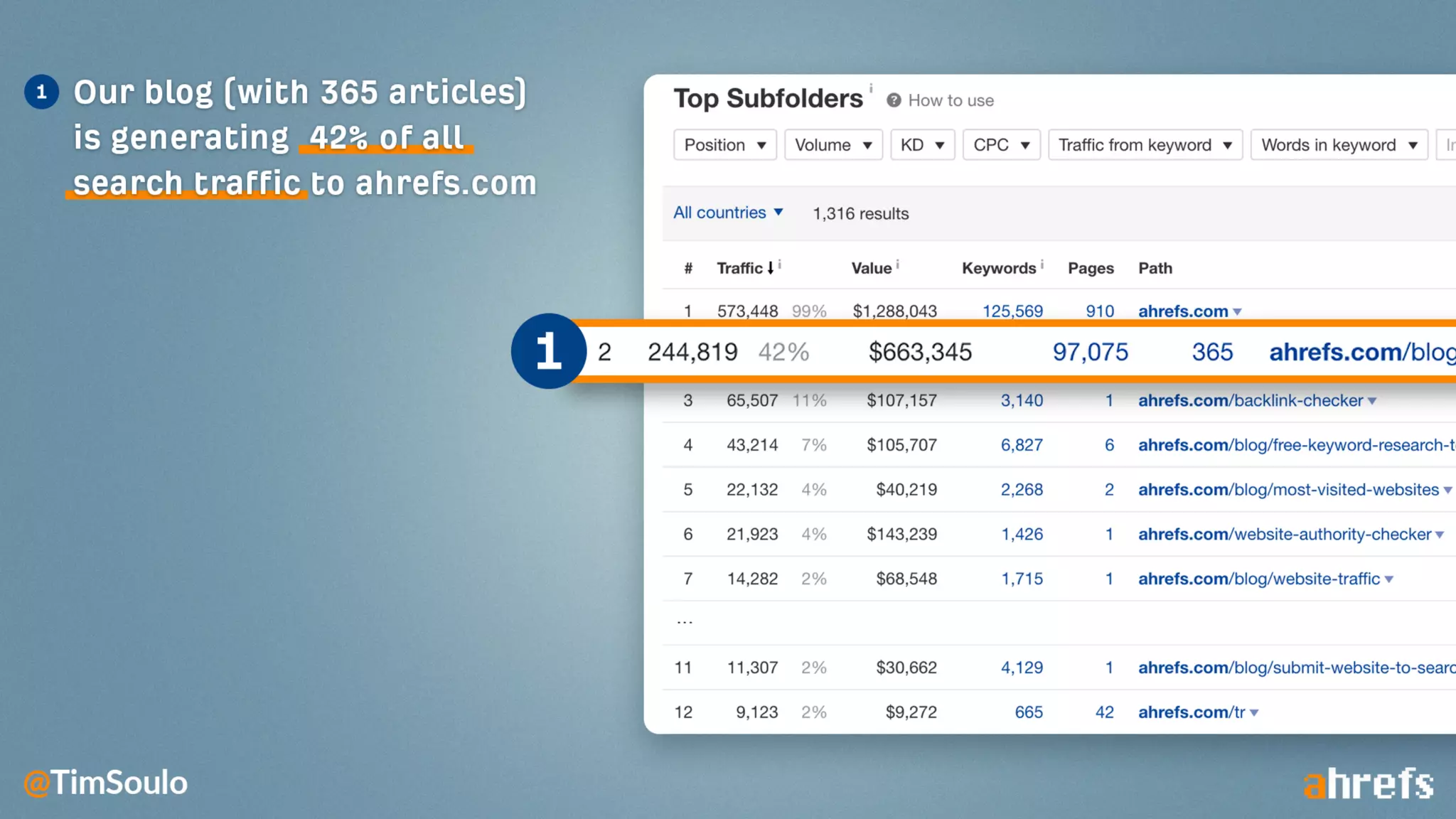Open the CPC filter dropdown

[1001, 145]
